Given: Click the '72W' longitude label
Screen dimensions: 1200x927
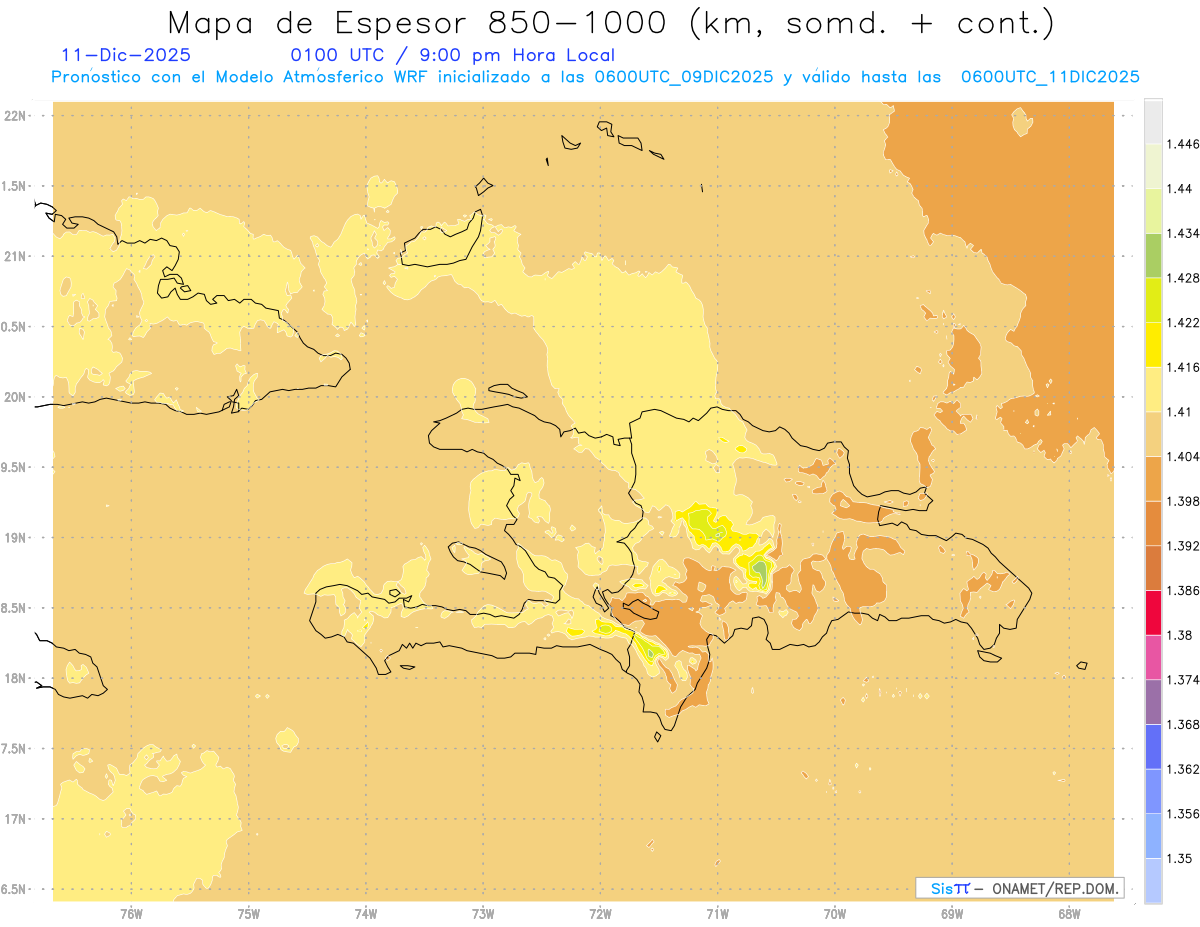Looking at the screenshot, I should click(600, 913).
